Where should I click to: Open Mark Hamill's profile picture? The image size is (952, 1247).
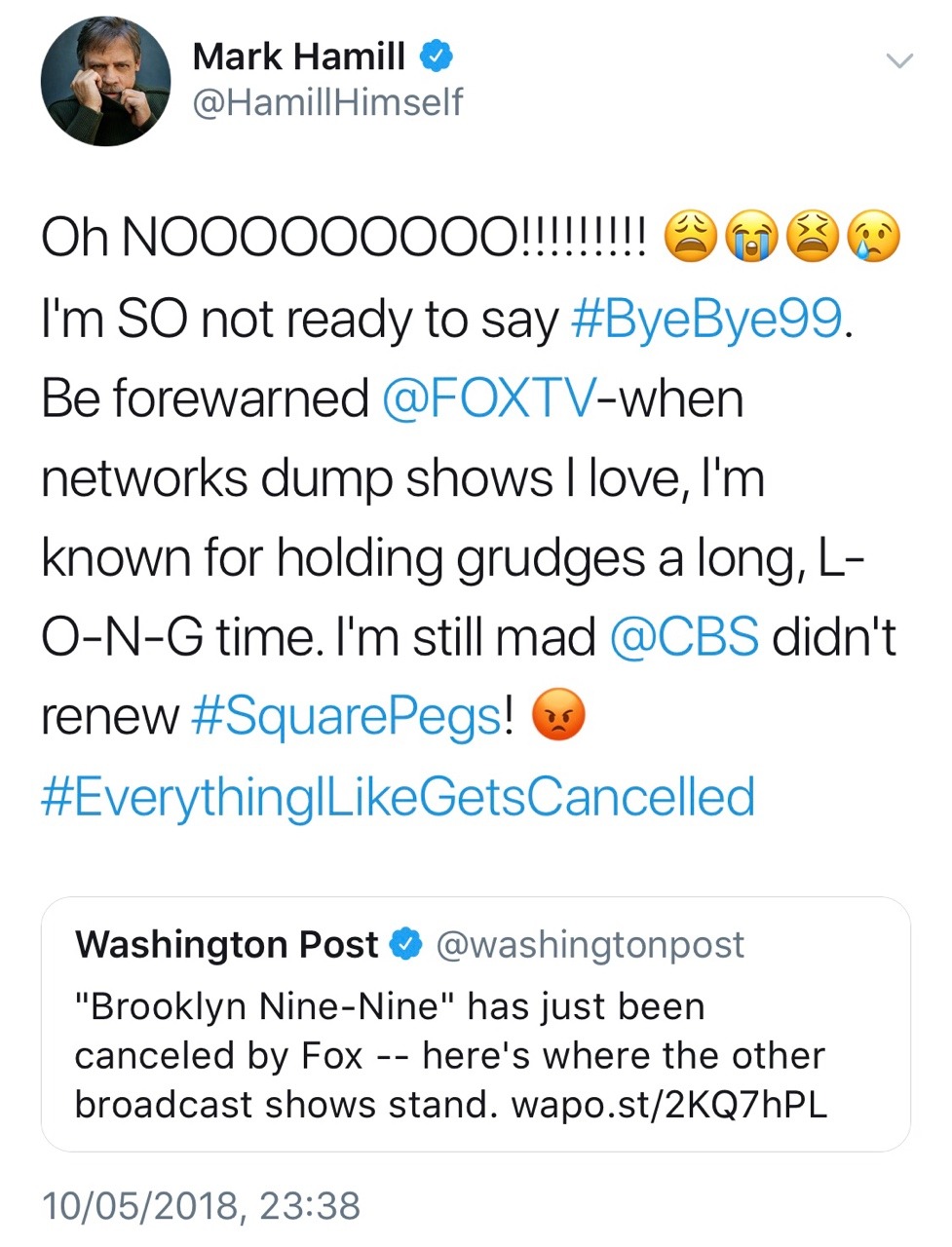point(105,81)
